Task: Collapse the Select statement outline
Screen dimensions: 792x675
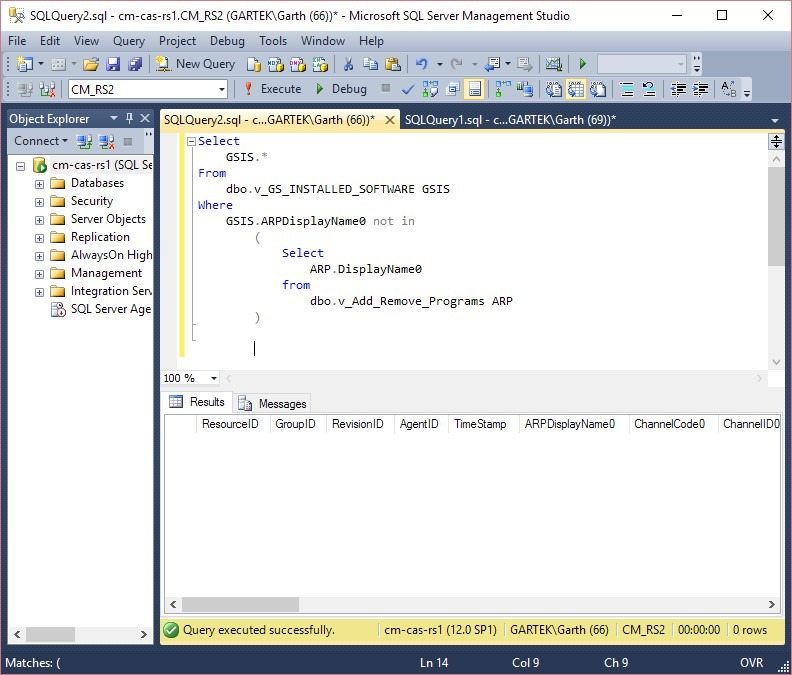Action: pyautogui.click(x=191, y=141)
